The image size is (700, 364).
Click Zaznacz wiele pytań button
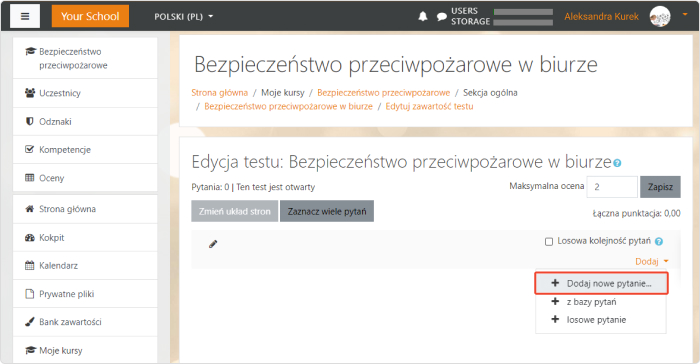point(327,211)
